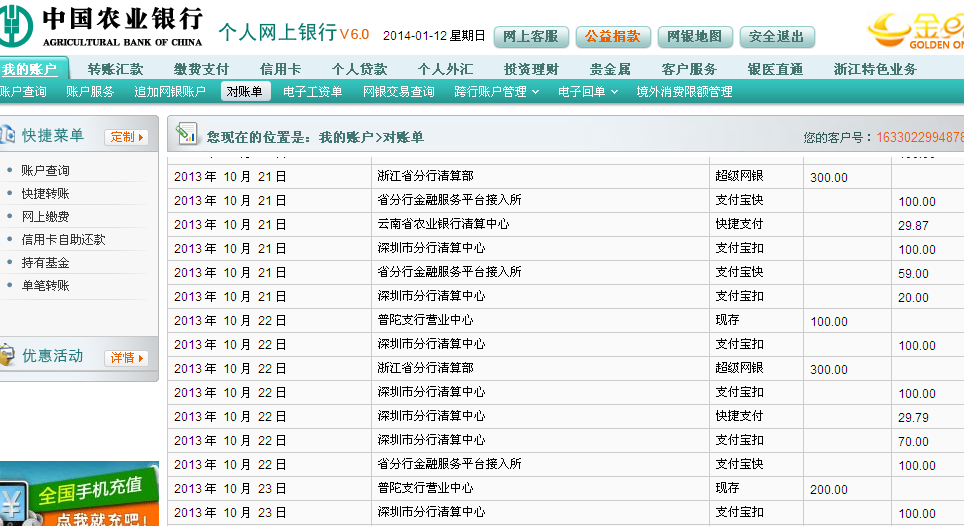Switch to the 转账汇款 tab
The image size is (964, 526).
click(x=115, y=69)
